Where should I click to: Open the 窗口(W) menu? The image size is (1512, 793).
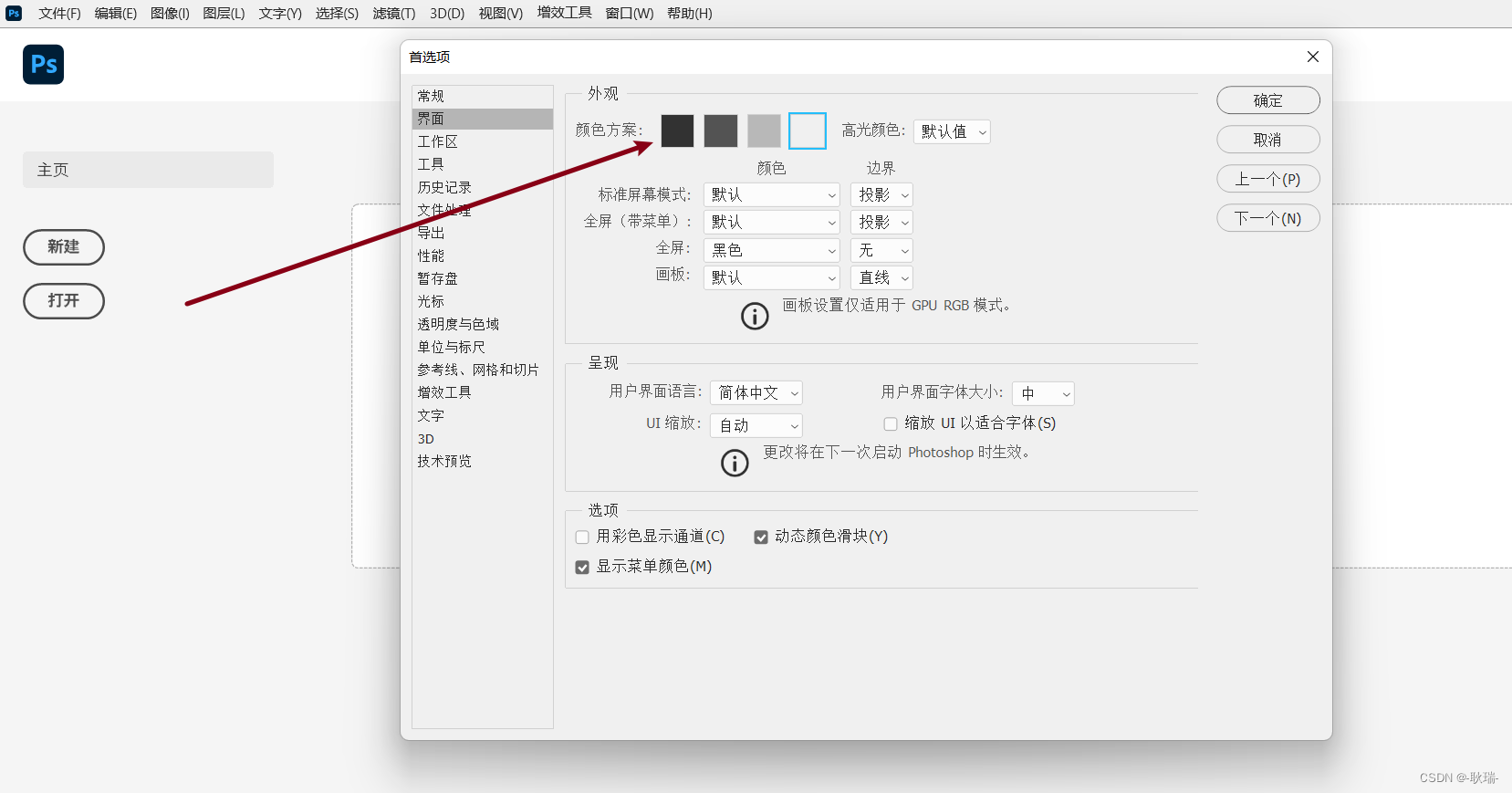tap(630, 13)
